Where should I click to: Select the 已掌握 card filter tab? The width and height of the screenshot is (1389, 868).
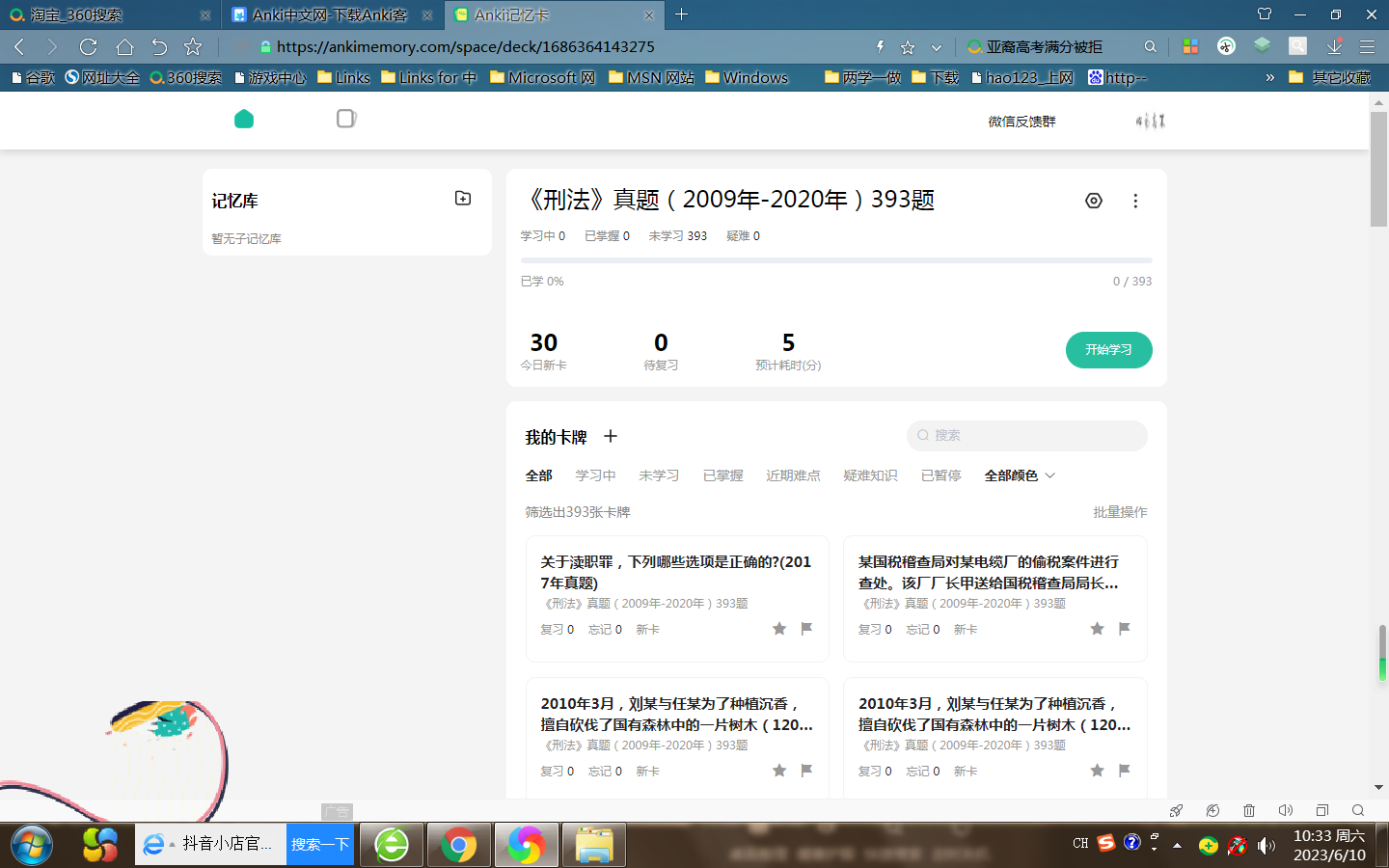click(722, 475)
